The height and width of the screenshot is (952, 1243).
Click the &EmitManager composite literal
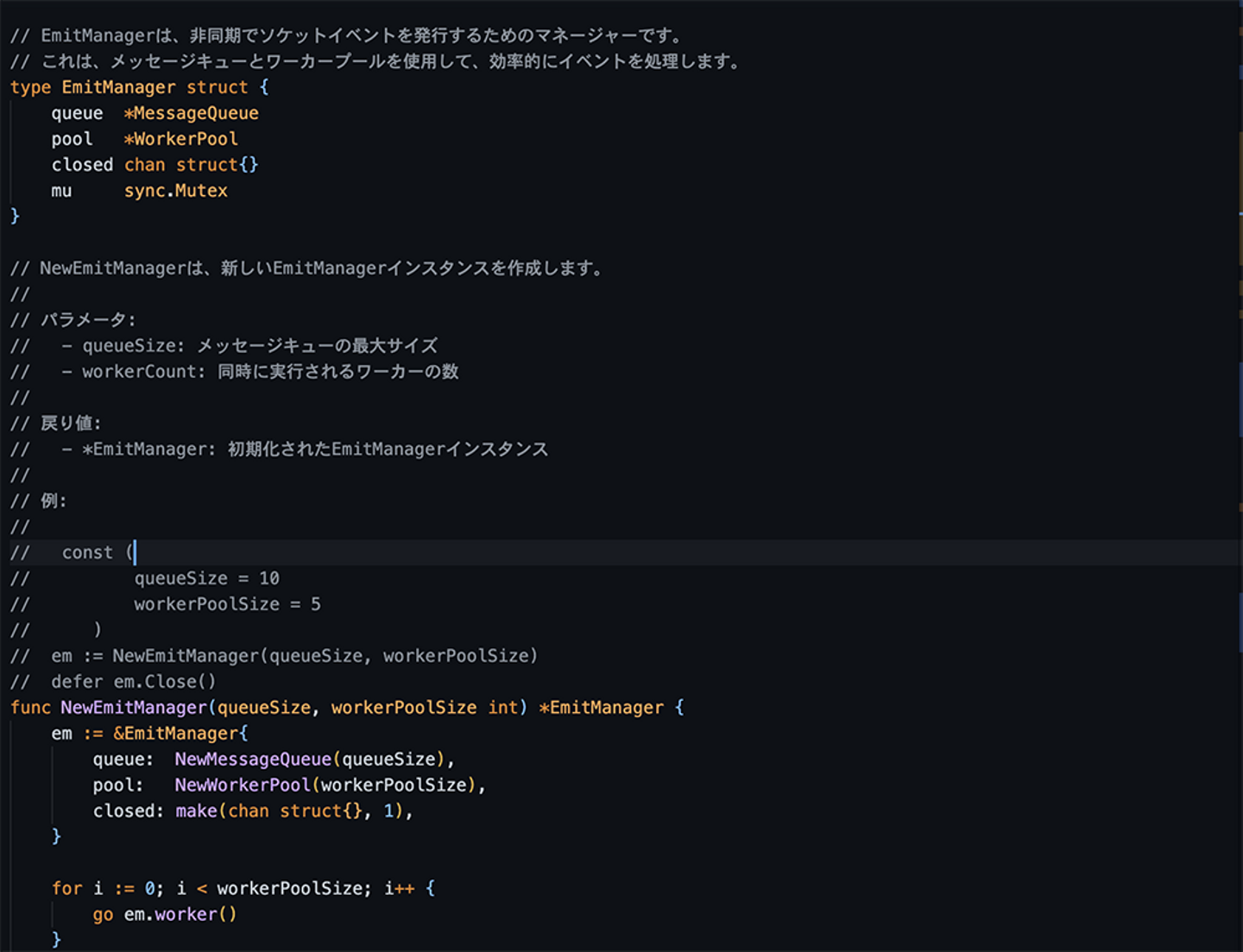coord(180,734)
